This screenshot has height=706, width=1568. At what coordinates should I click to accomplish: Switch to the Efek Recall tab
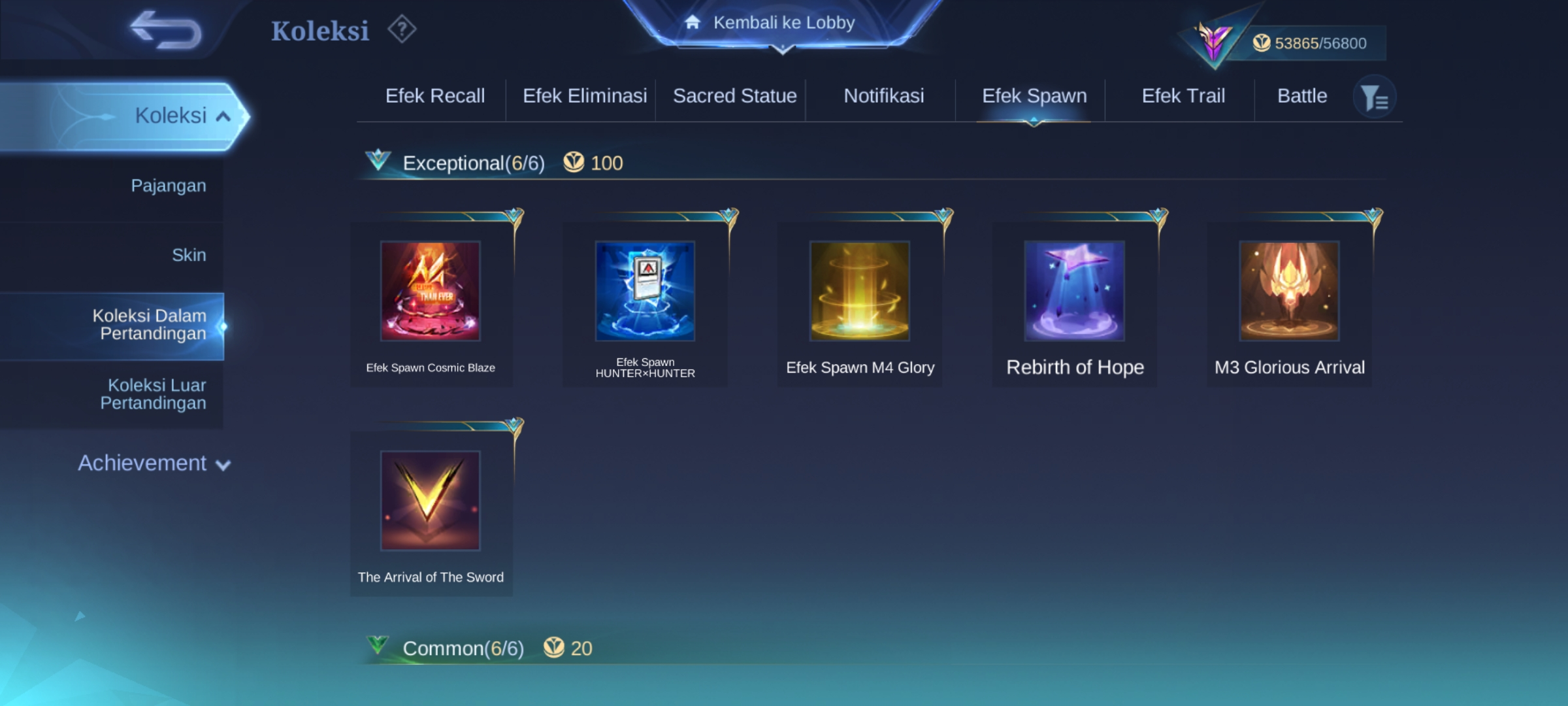click(435, 96)
